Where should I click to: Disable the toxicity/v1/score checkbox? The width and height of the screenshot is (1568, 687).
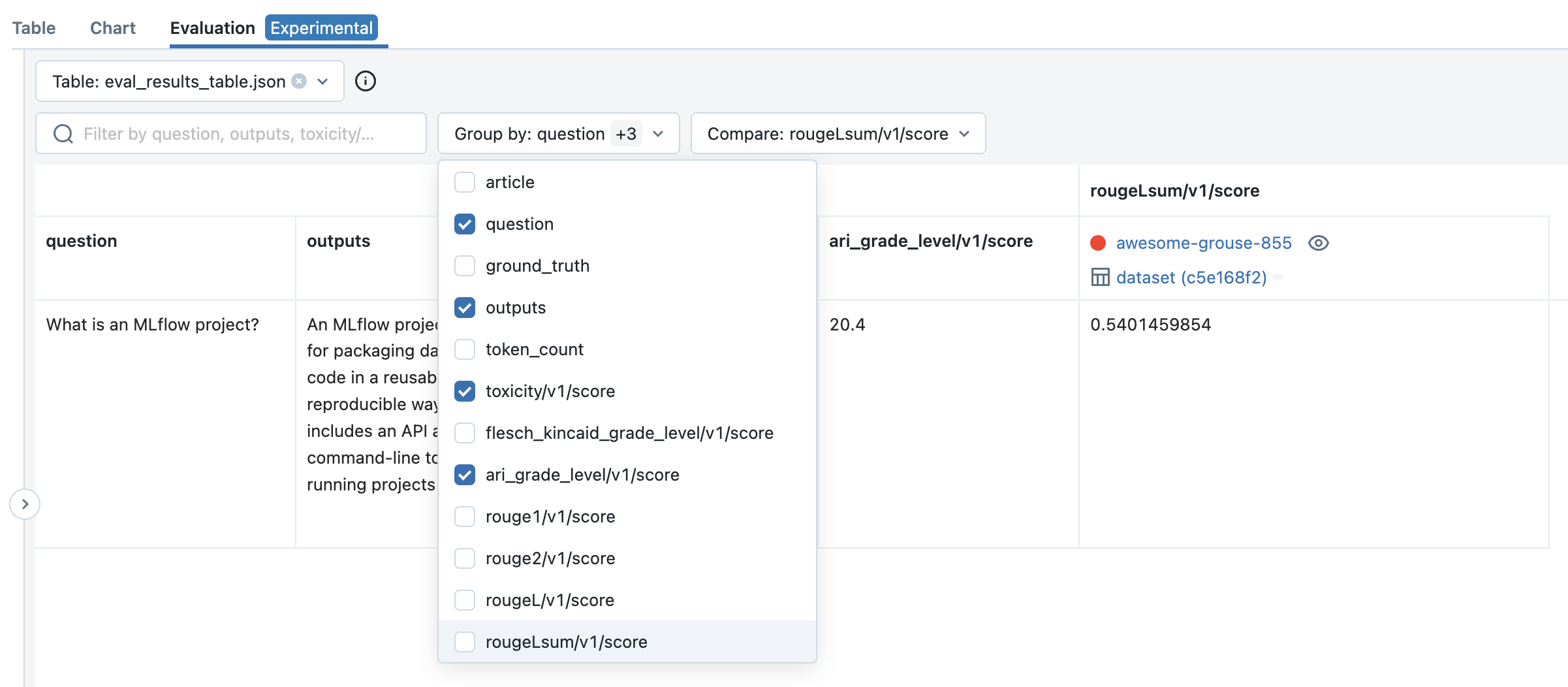click(464, 391)
